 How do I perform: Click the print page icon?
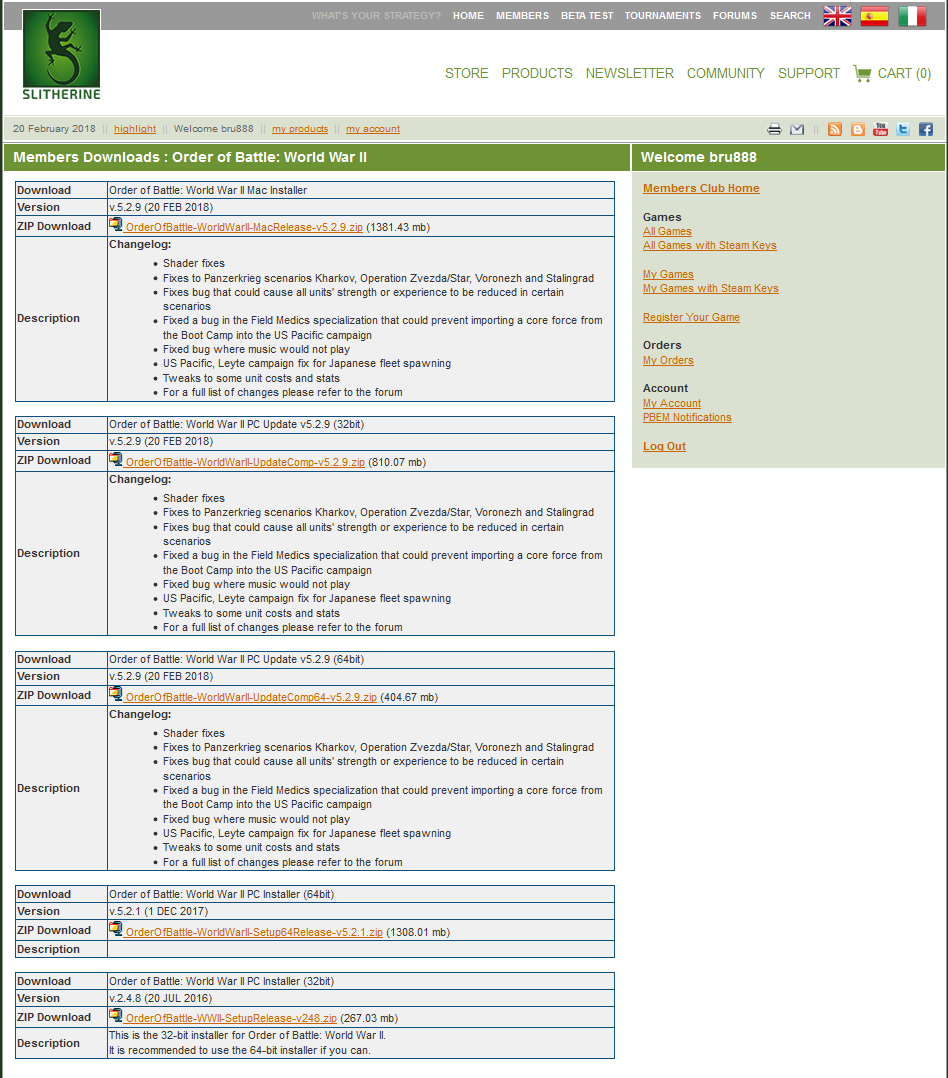point(774,129)
